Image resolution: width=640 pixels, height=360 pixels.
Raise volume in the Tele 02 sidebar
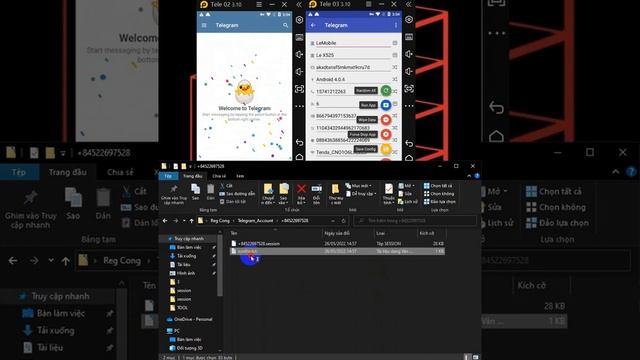coord(299,54)
